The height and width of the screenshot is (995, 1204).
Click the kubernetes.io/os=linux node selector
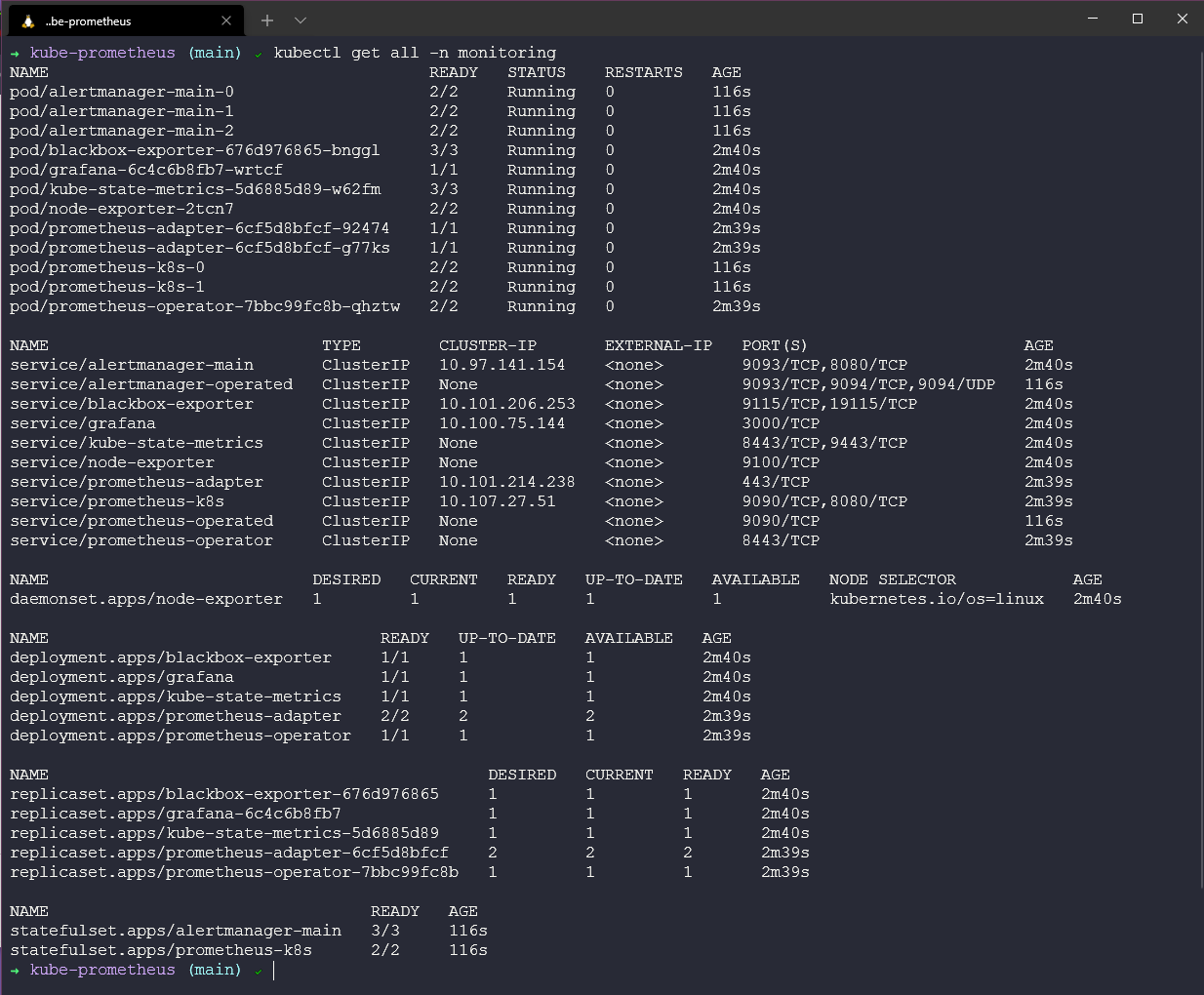(937, 599)
